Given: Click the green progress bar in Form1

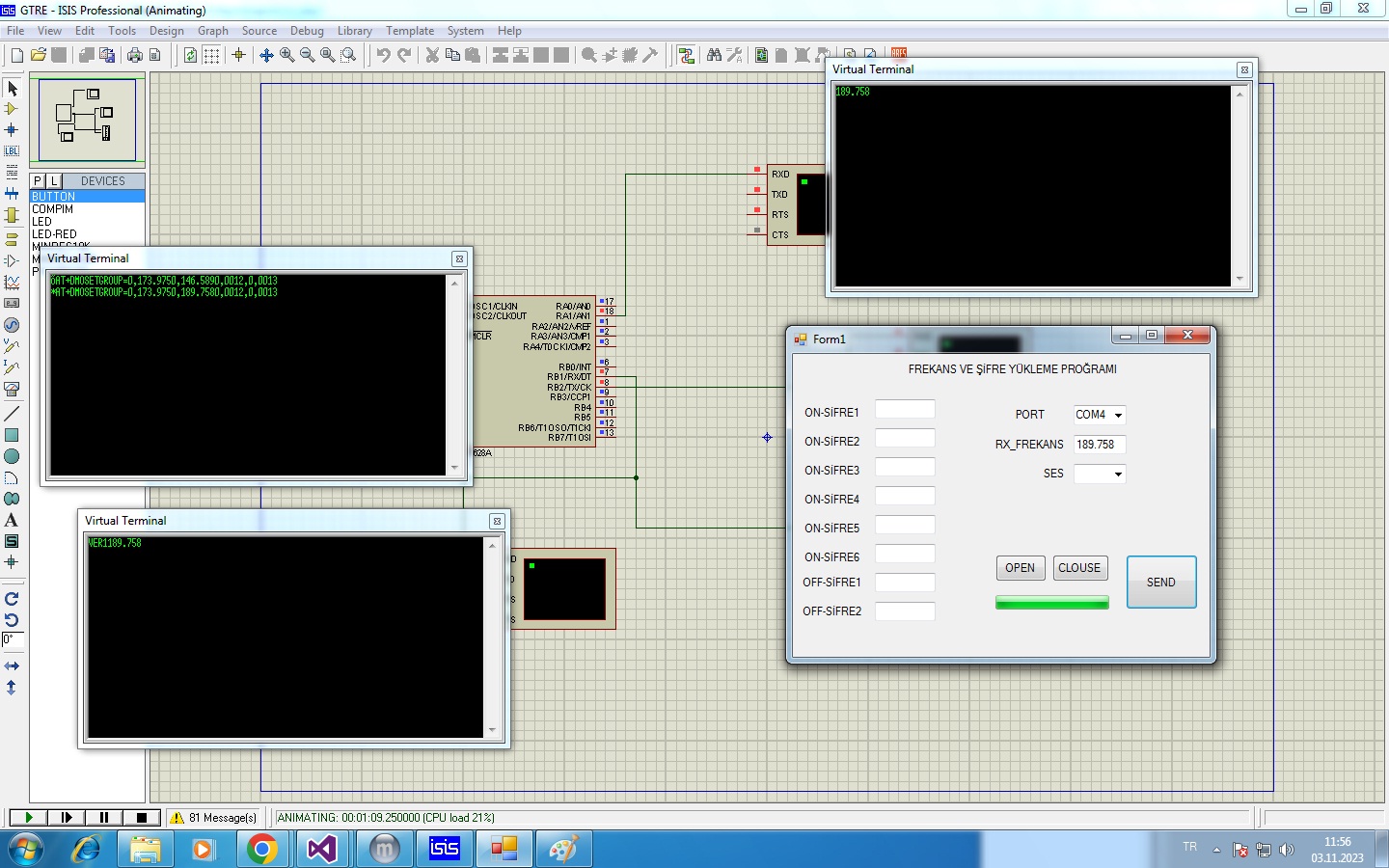Looking at the screenshot, I should pos(1052,603).
